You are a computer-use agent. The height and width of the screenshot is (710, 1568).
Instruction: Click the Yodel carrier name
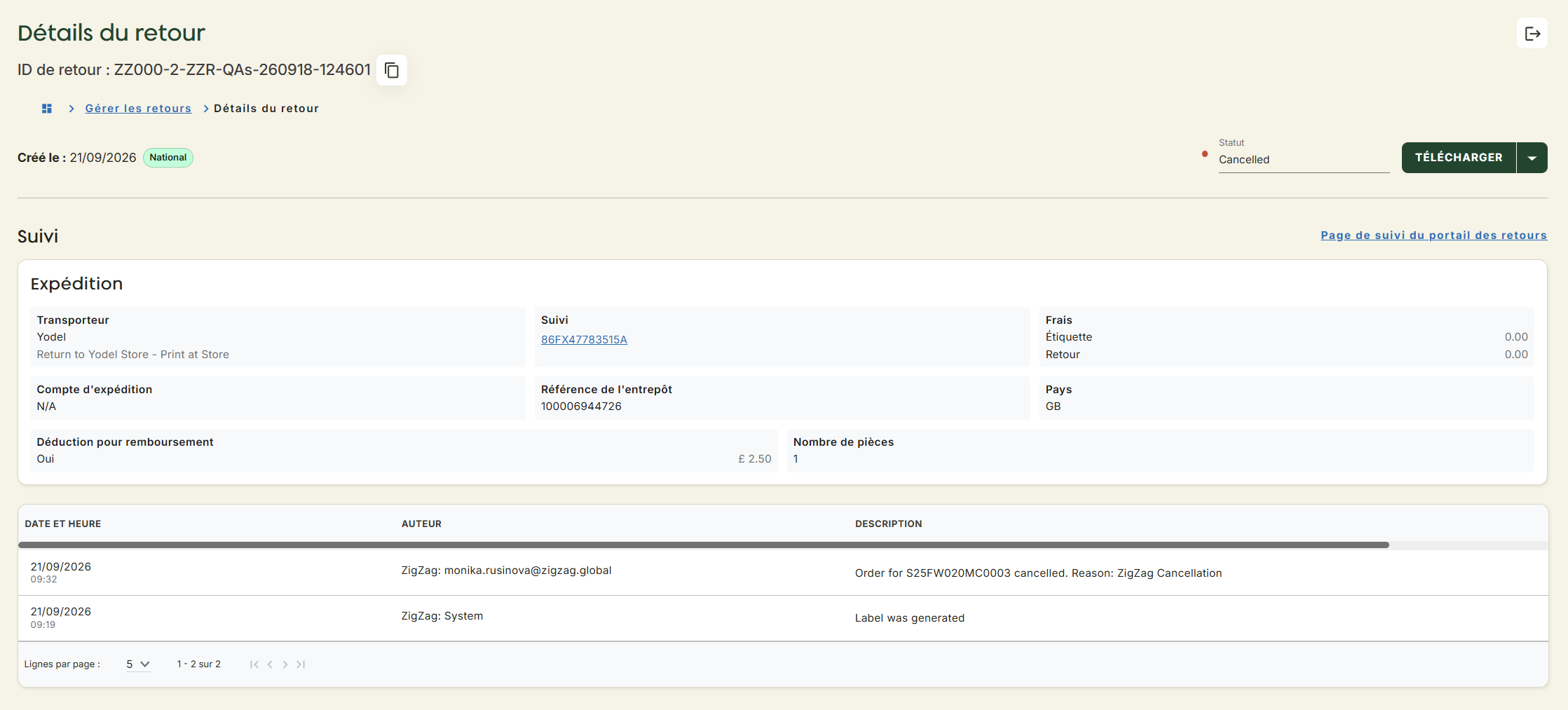click(51, 337)
